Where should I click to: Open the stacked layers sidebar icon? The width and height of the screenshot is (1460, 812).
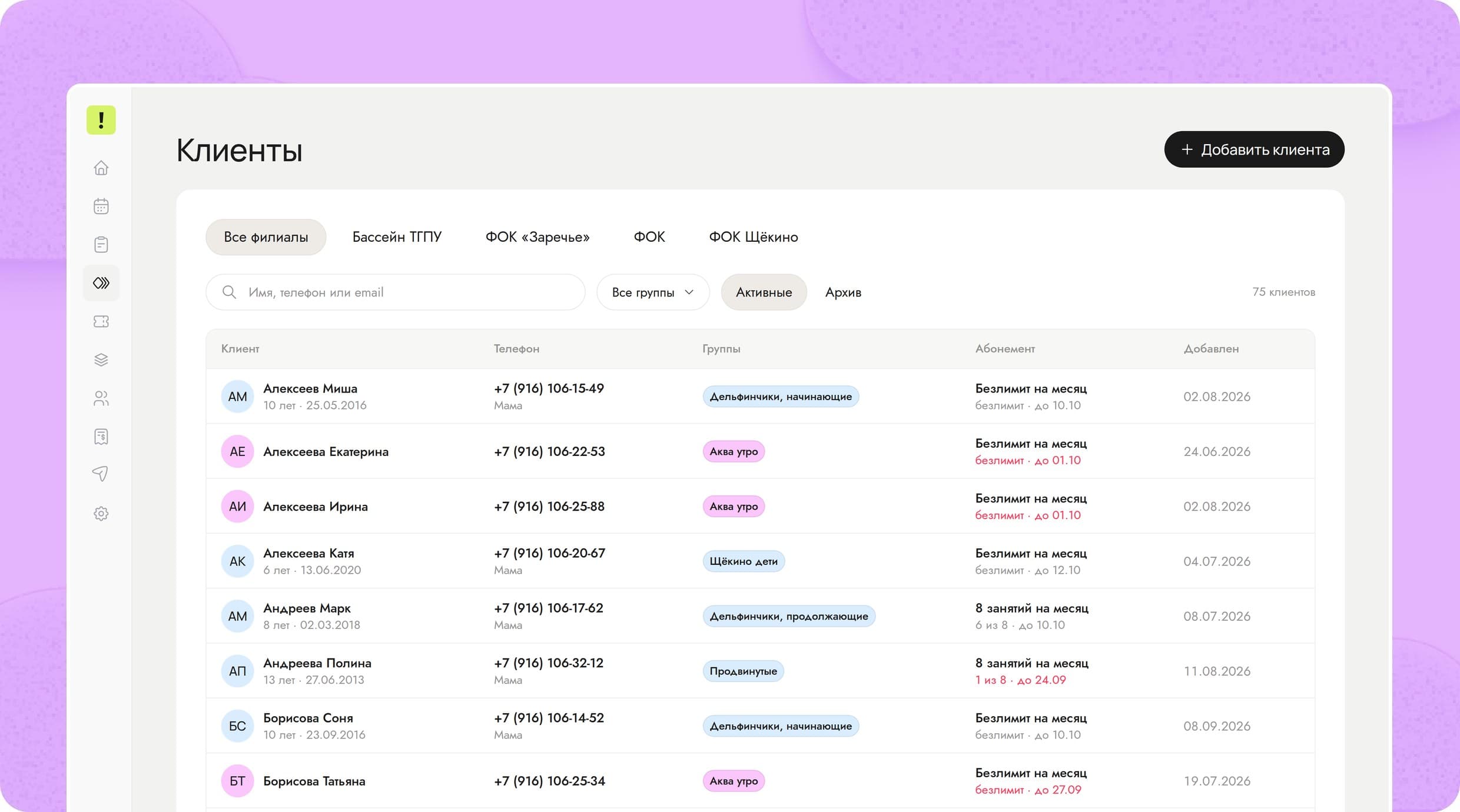tap(101, 360)
